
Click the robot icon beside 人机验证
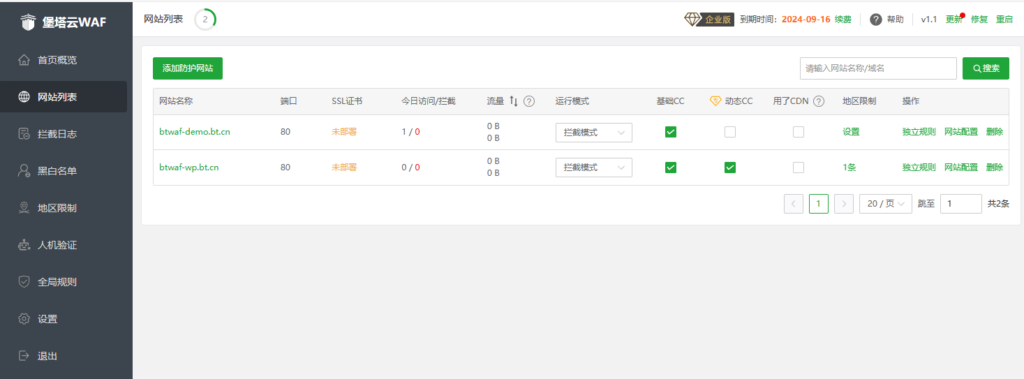coord(24,246)
